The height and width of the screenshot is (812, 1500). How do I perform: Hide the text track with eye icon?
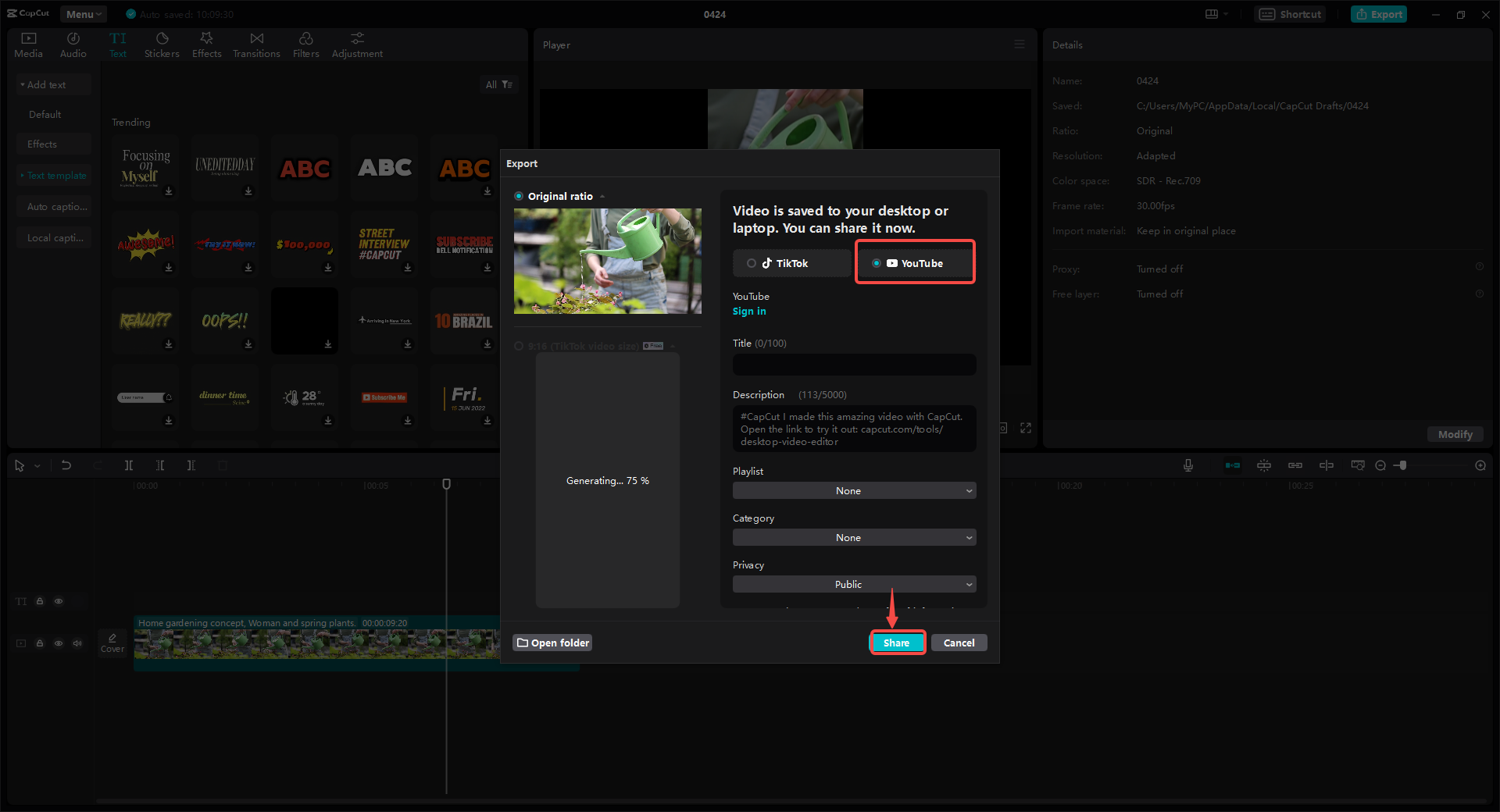[59, 601]
